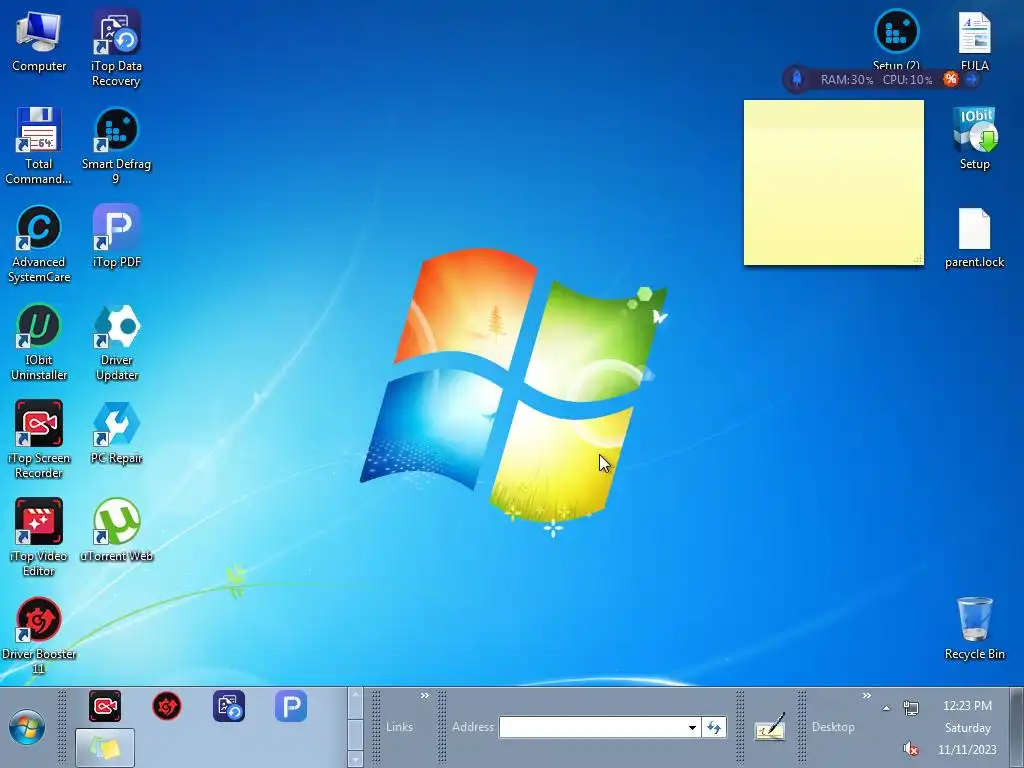
Task: Click the Address toolbar input field
Action: coord(592,727)
